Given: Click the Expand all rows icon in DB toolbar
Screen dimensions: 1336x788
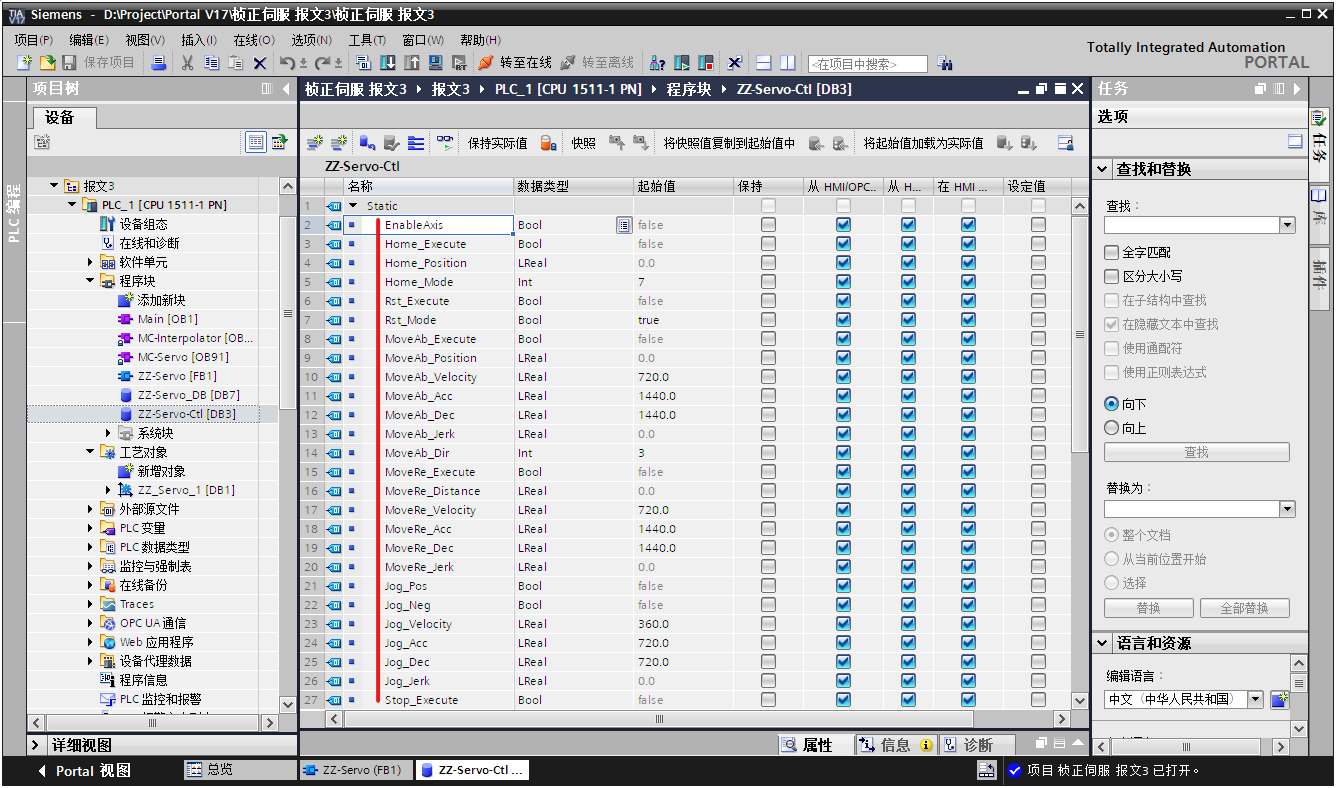Looking at the screenshot, I should pyautogui.click(x=416, y=143).
